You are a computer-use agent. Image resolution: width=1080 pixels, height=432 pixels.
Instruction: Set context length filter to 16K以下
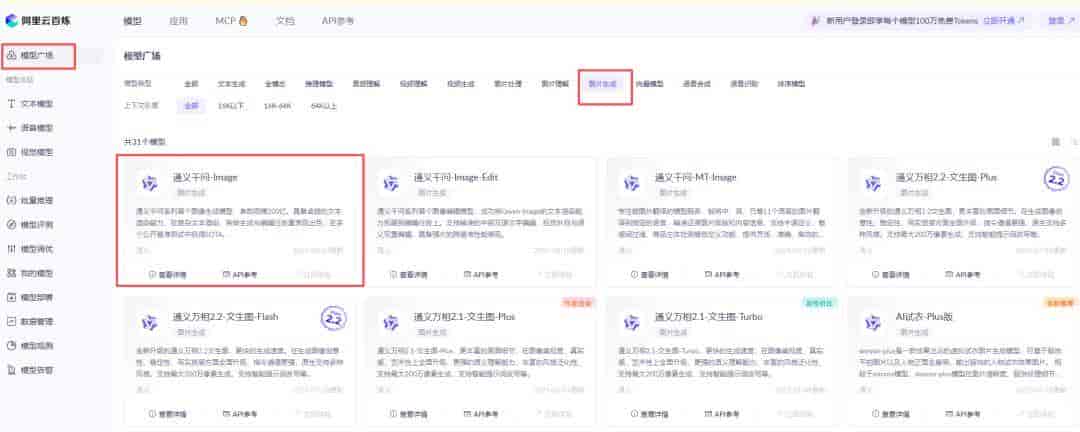pyautogui.click(x=231, y=106)
